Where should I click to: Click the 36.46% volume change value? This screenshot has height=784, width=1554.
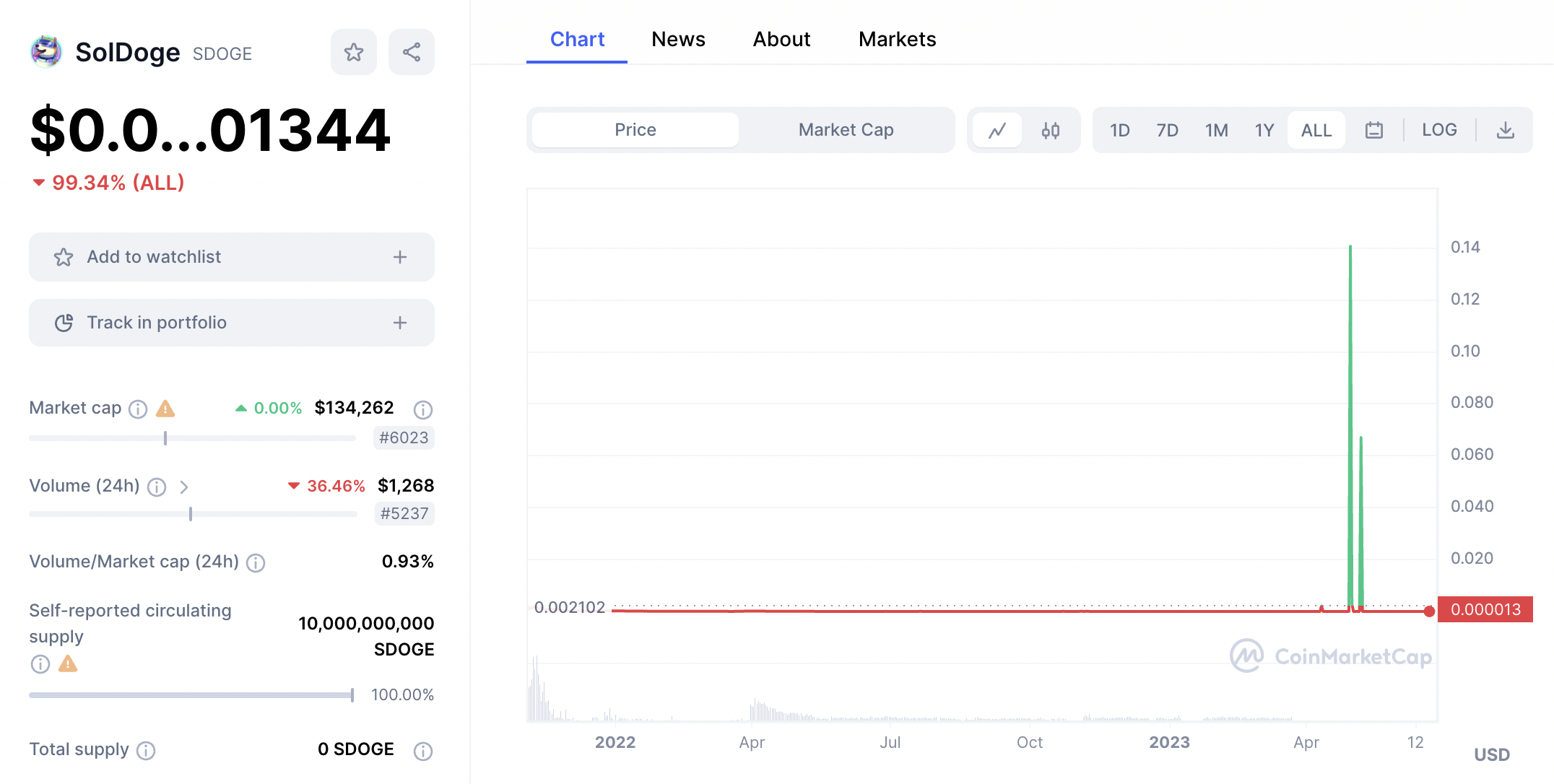(x=336, y=486)
